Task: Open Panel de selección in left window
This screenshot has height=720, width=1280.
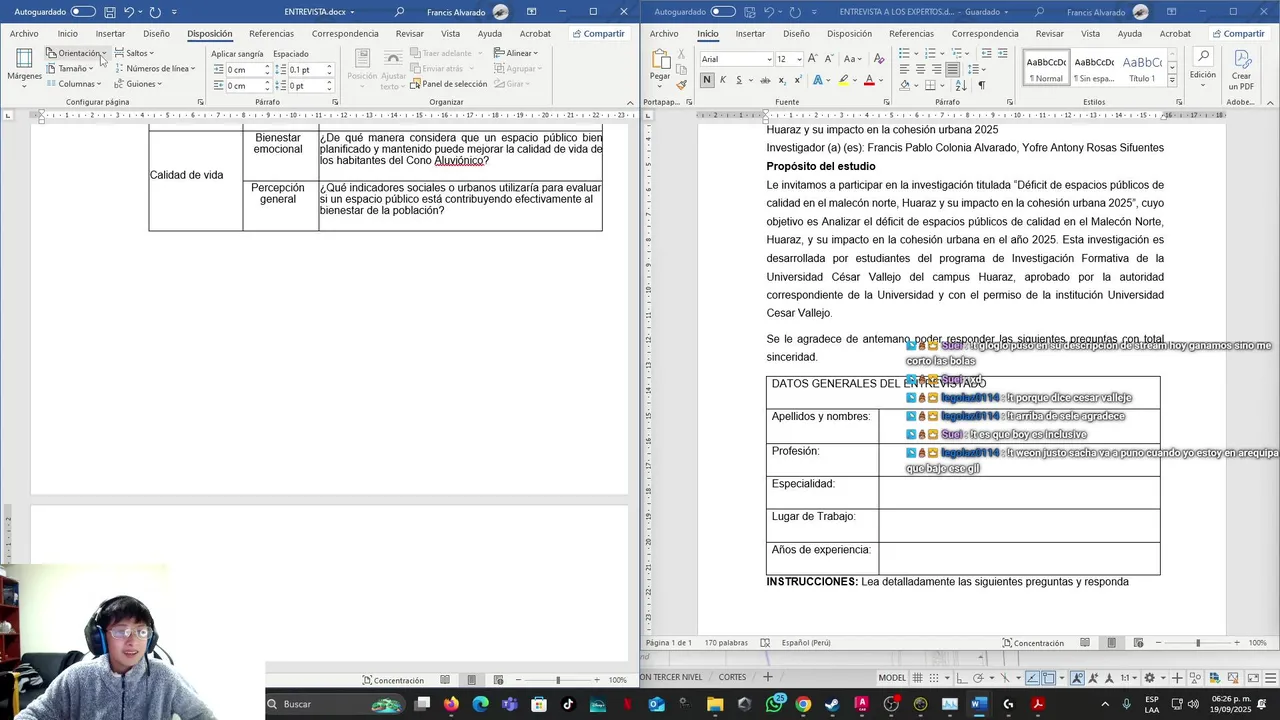Action: click(x=448, y=84)
